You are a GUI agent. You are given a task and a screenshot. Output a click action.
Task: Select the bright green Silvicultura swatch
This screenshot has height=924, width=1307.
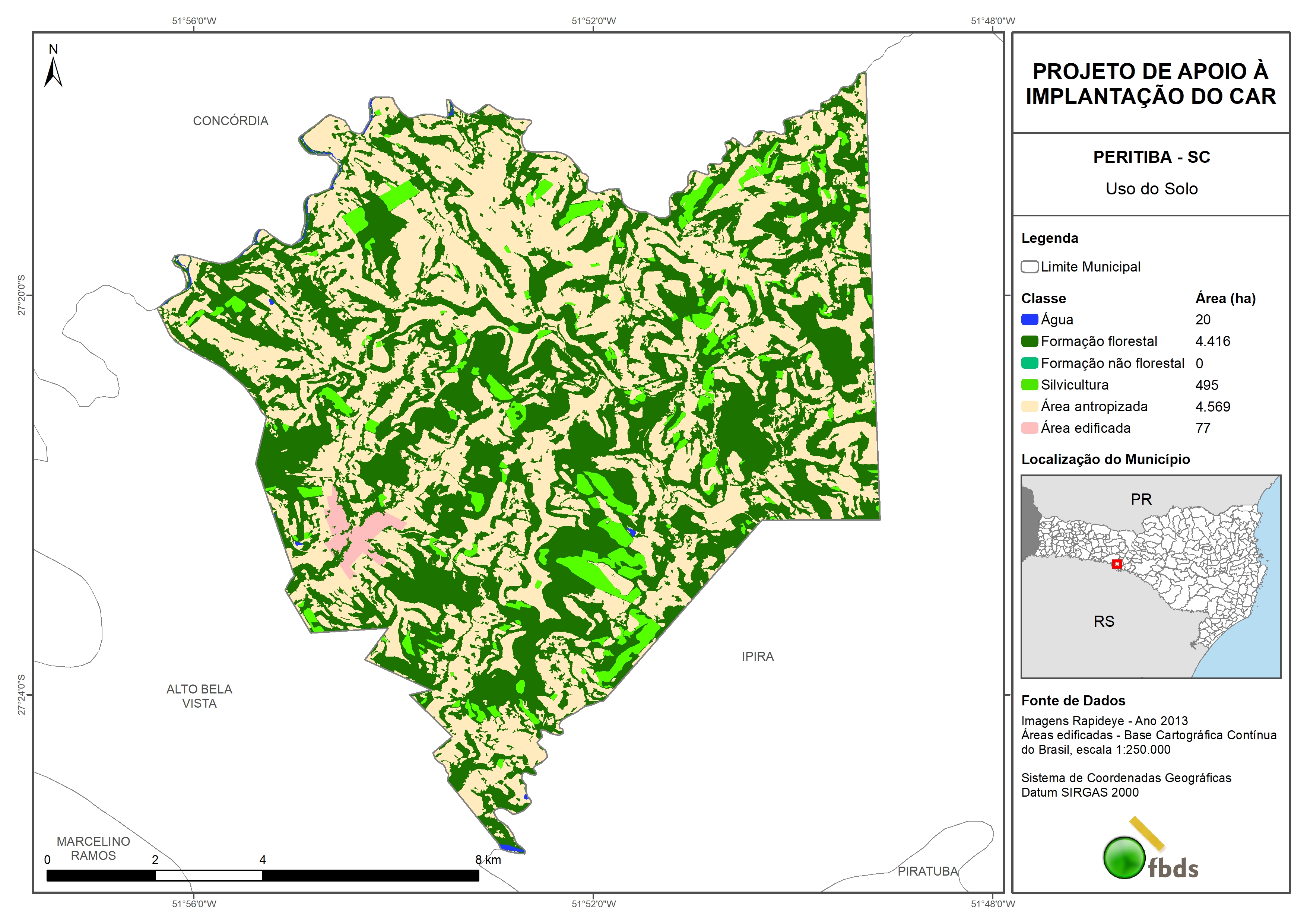[1029, 385]
